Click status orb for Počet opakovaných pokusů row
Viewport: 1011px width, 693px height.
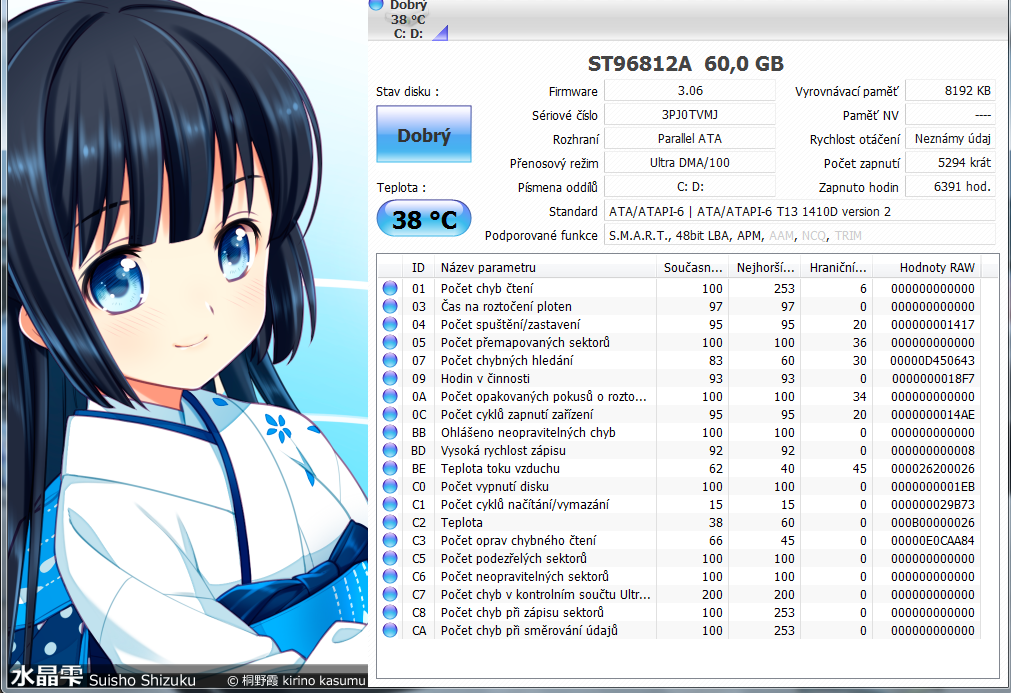[x=390, y=396]
